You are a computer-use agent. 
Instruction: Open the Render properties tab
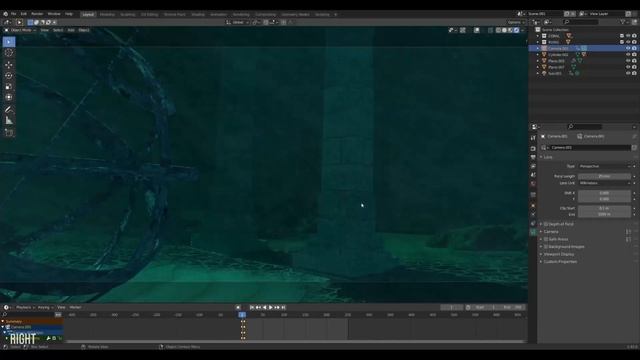(533, 149)
